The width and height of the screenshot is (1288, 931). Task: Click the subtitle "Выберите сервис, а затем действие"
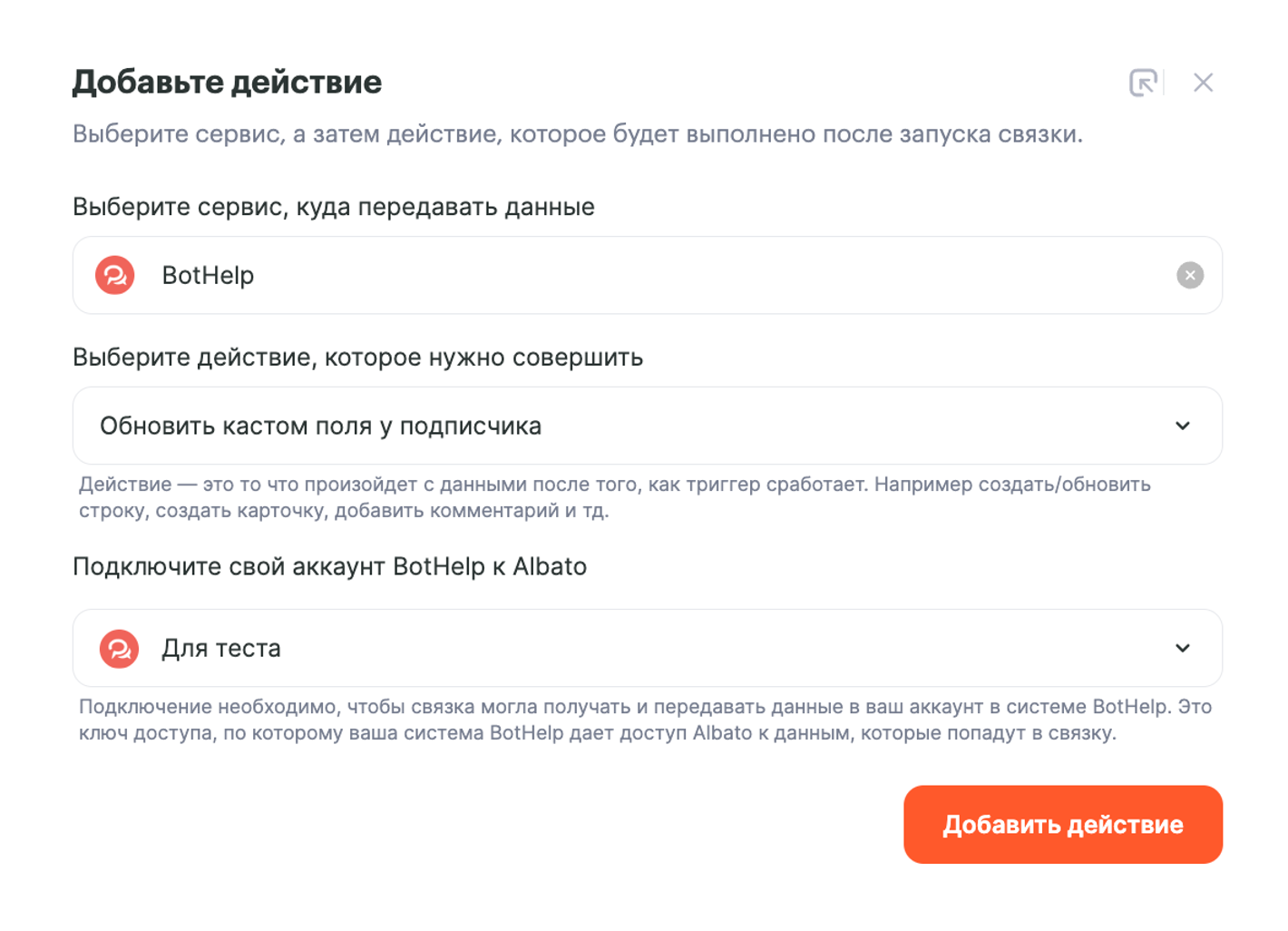577,134
